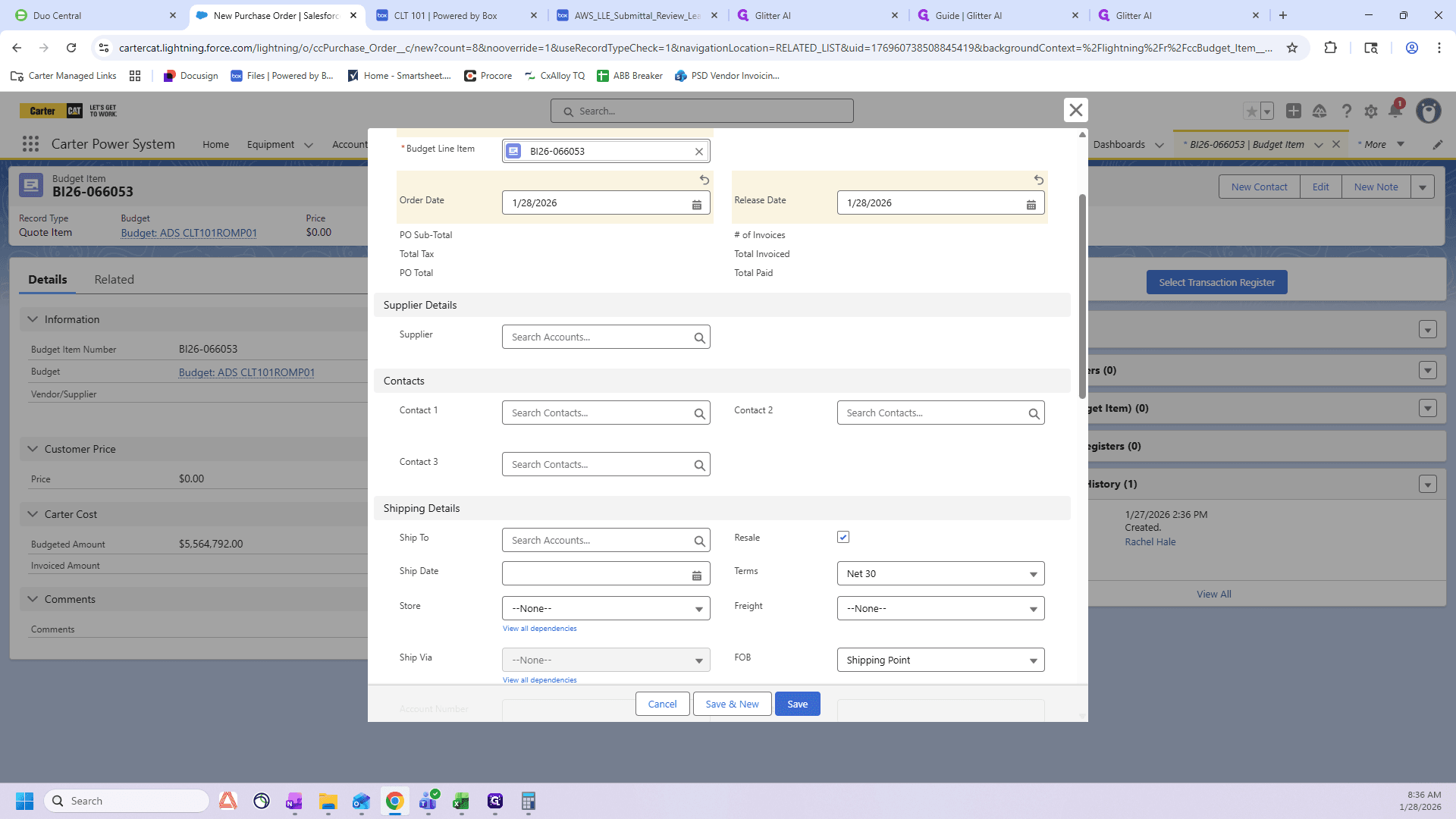Click the Store View all dependencies link

point(539,628)
